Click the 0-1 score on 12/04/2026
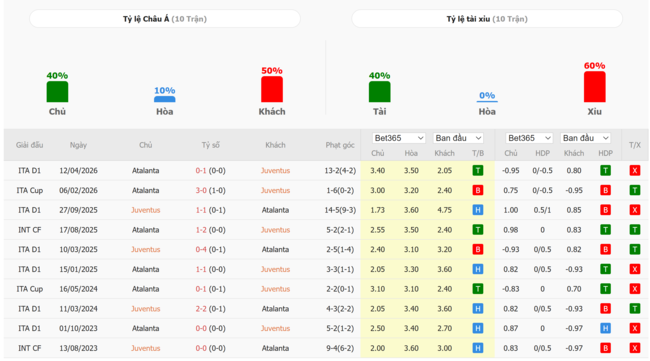Screen dimensions: 650x361 point(201,171)
